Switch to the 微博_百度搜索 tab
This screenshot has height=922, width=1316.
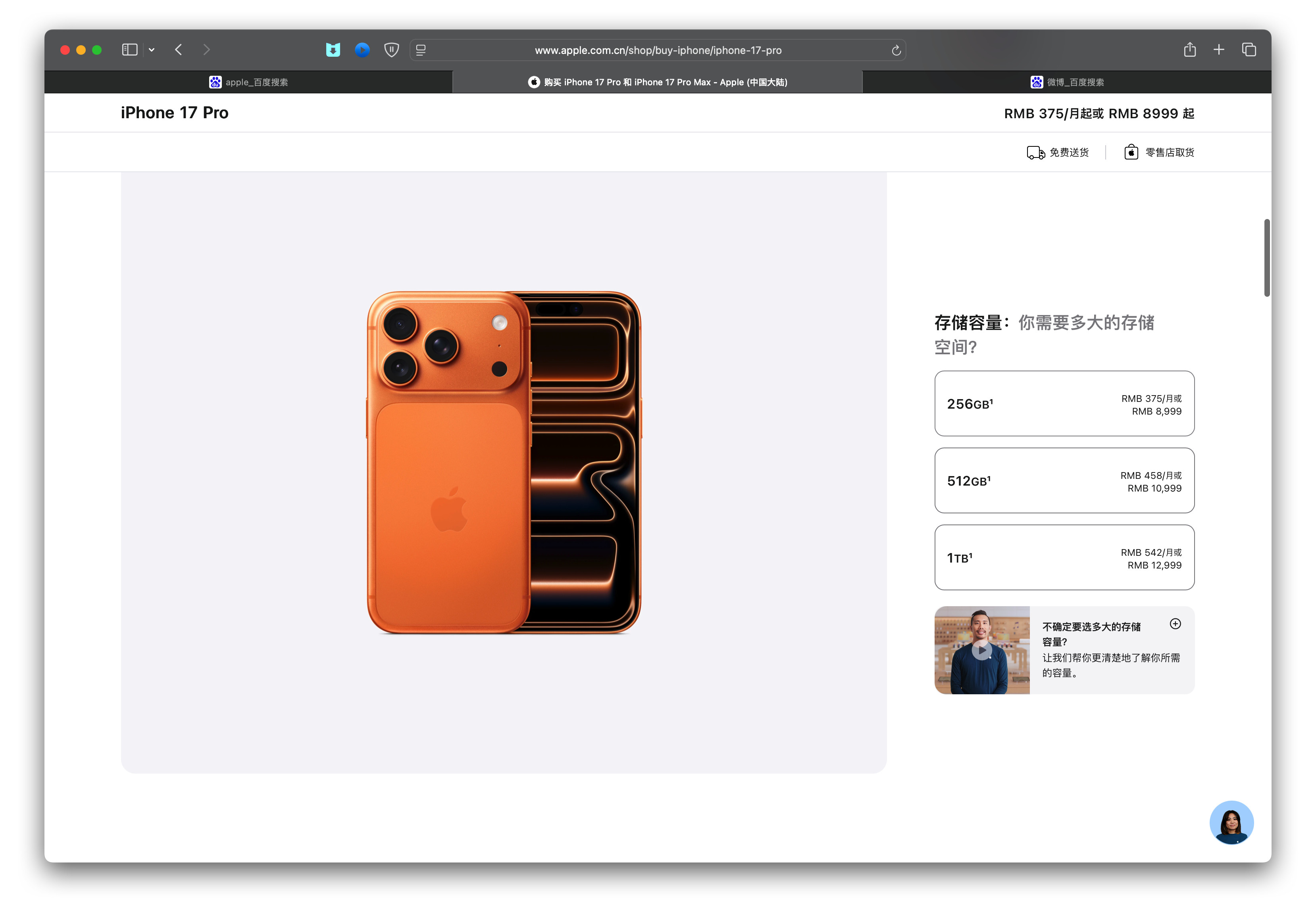click(1067, 82)
